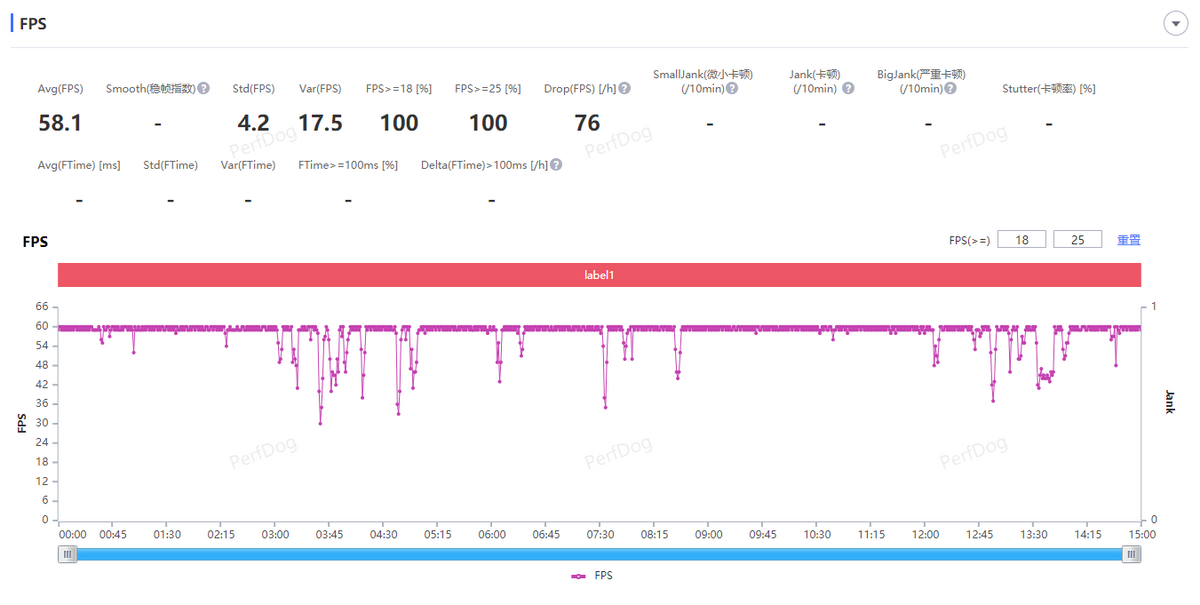
Task: Click the FTime>=100ms [%] label
Action: pyautogui.click(x=348, y=165)
